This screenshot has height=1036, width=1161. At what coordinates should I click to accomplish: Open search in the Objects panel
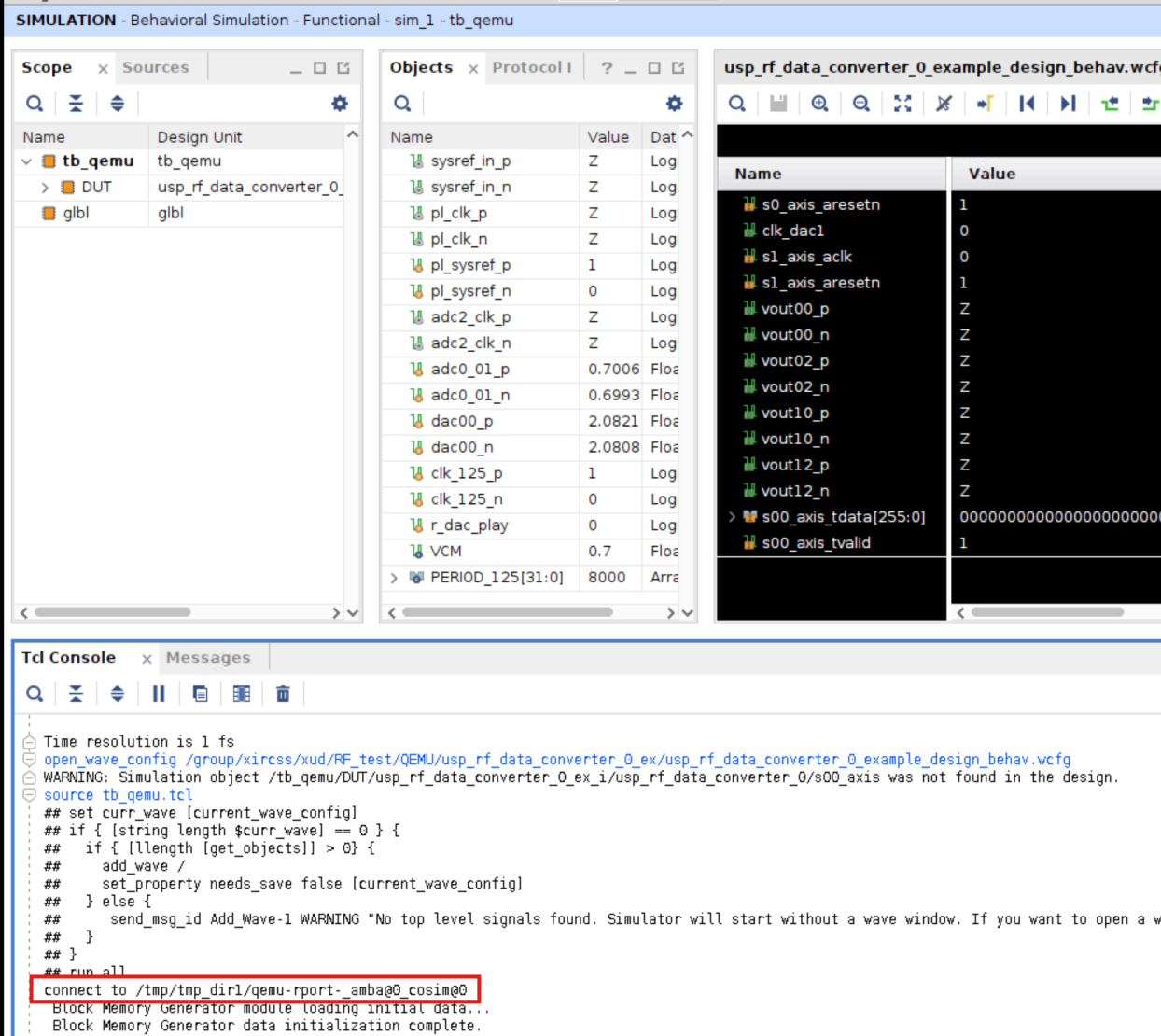401,104
